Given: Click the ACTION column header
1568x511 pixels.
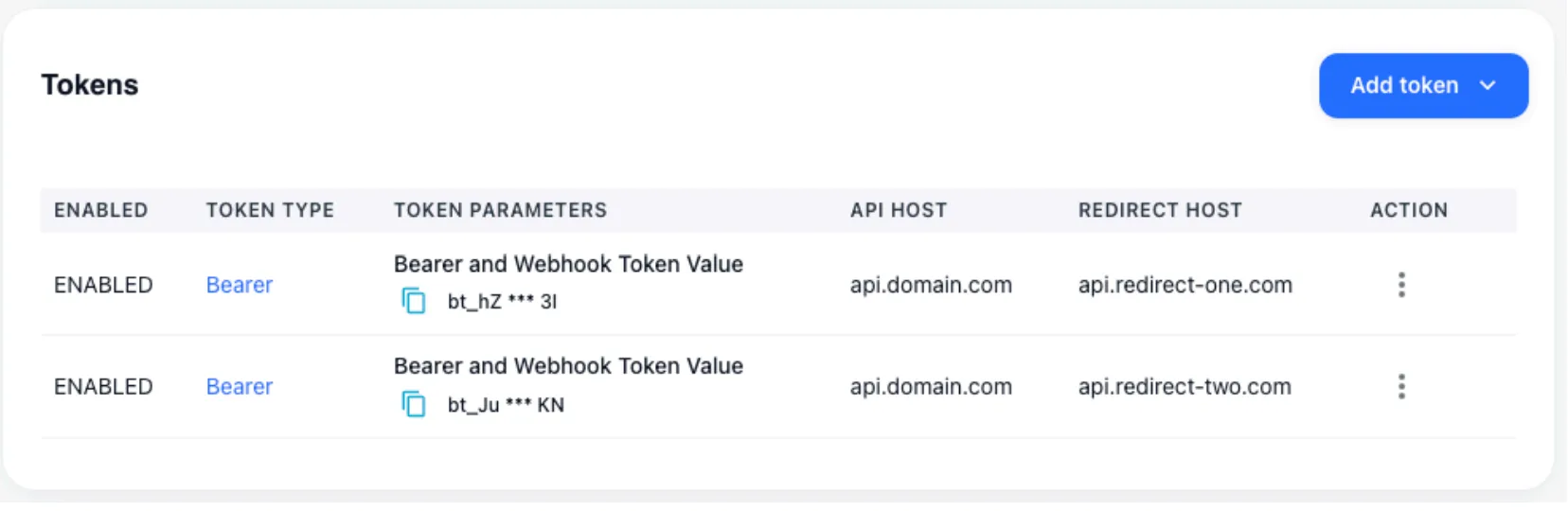Looking at the screenshot, I should pyautogui.click(x=1408, y=210).
